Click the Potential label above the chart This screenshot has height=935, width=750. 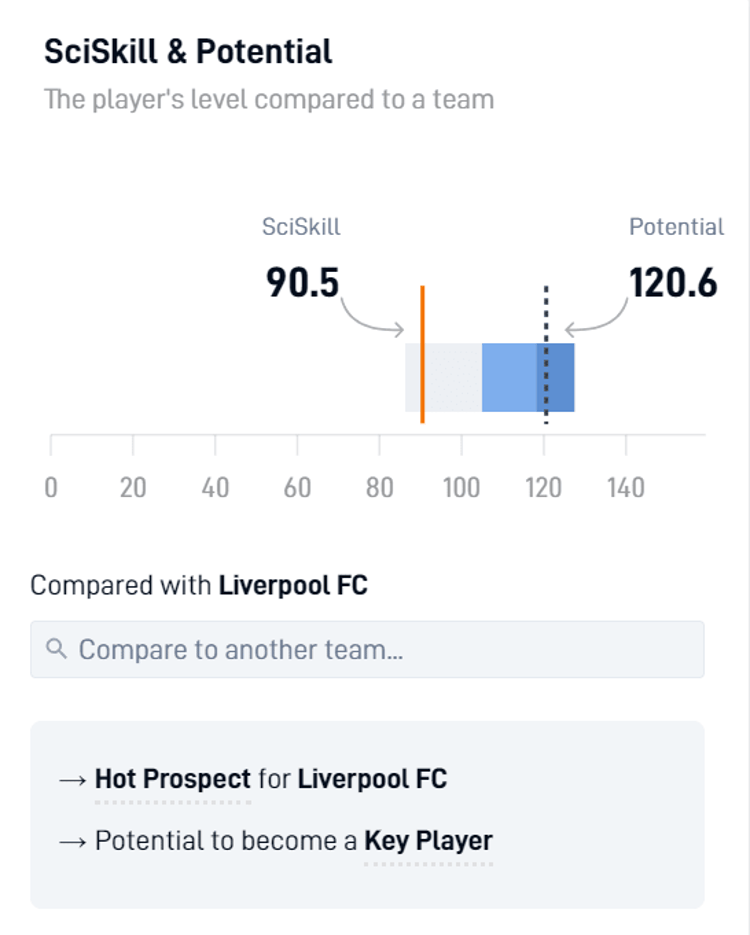coord(675,227)
